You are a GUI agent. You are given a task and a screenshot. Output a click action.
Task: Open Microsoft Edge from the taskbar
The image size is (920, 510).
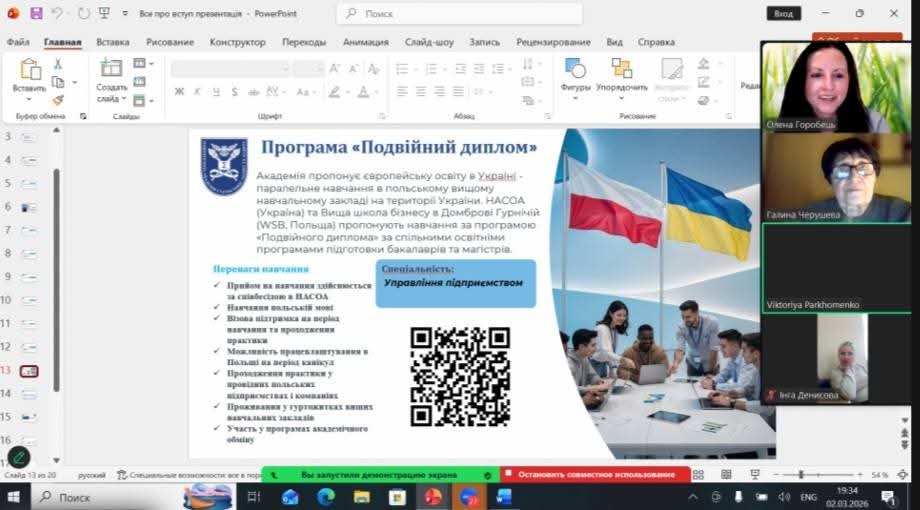(x=326, y=497)
